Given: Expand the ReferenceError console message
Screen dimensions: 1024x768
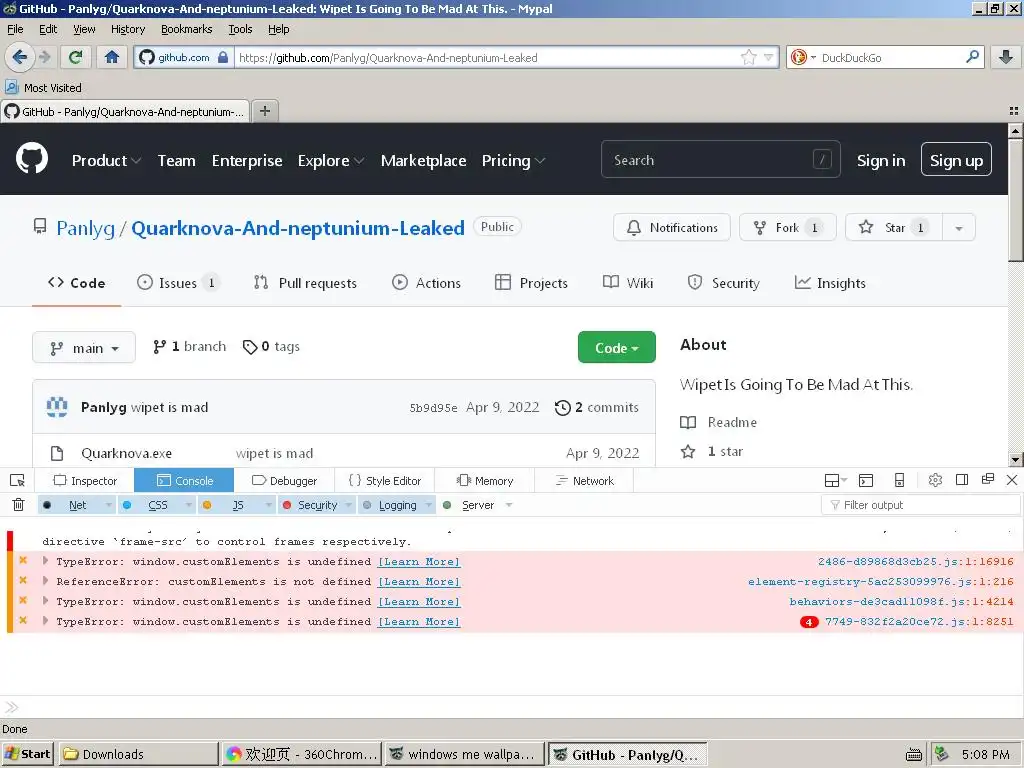Looking at the screenshot, I should [x=45, y=581].
